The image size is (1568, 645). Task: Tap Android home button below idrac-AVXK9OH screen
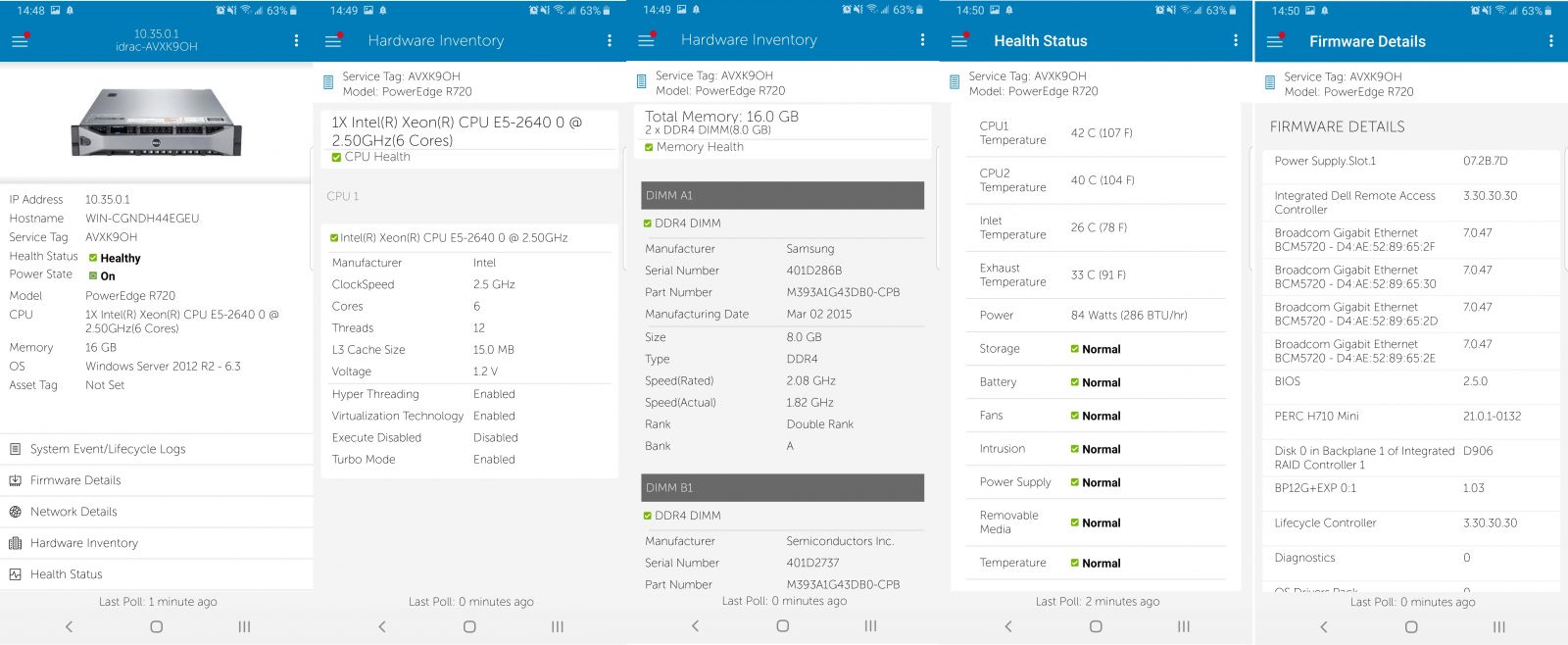156,626
